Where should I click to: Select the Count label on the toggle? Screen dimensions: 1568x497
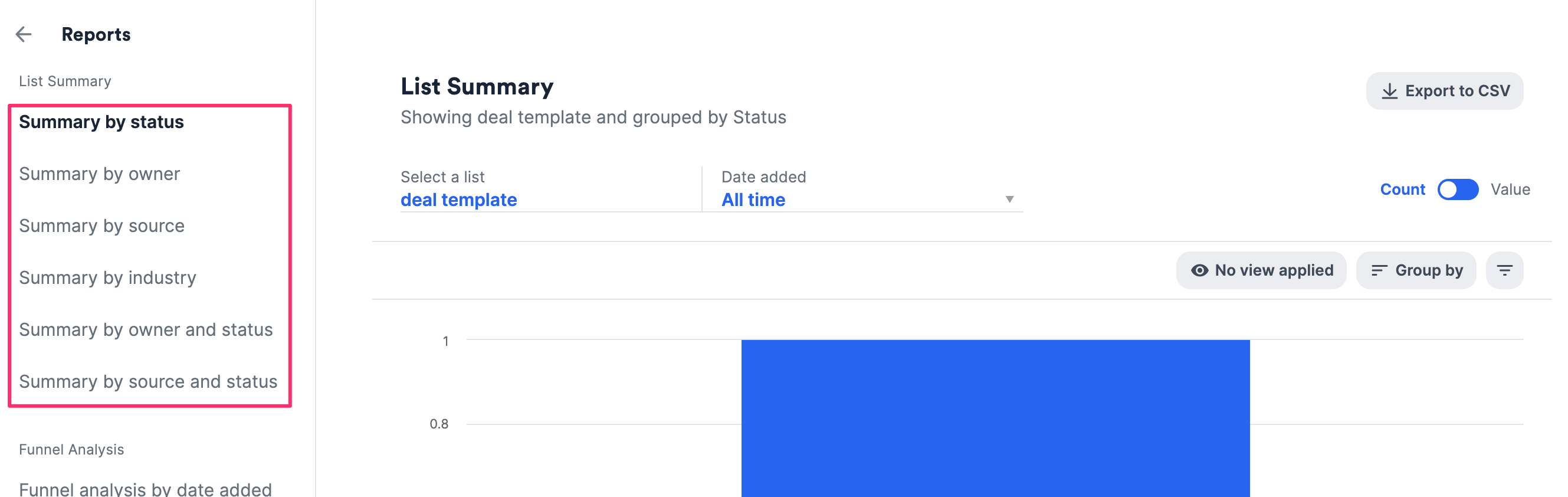point(1402,189)
